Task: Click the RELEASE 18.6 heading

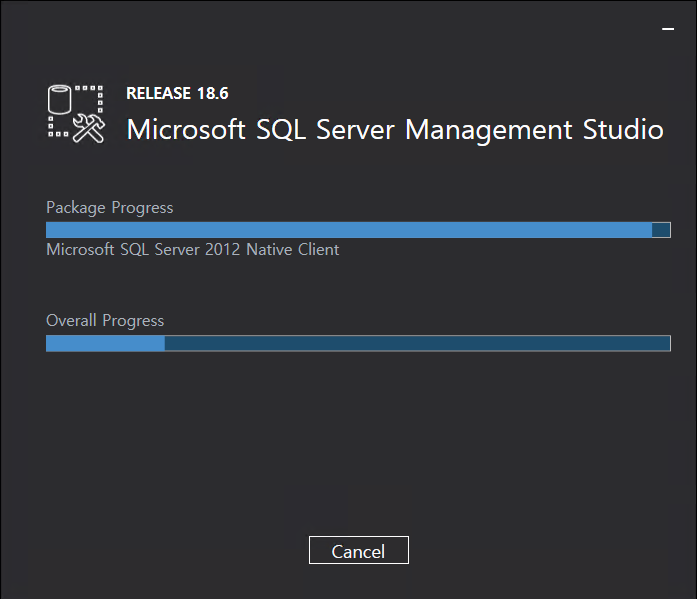Action: pyautogui.click(x=177, y=93)
